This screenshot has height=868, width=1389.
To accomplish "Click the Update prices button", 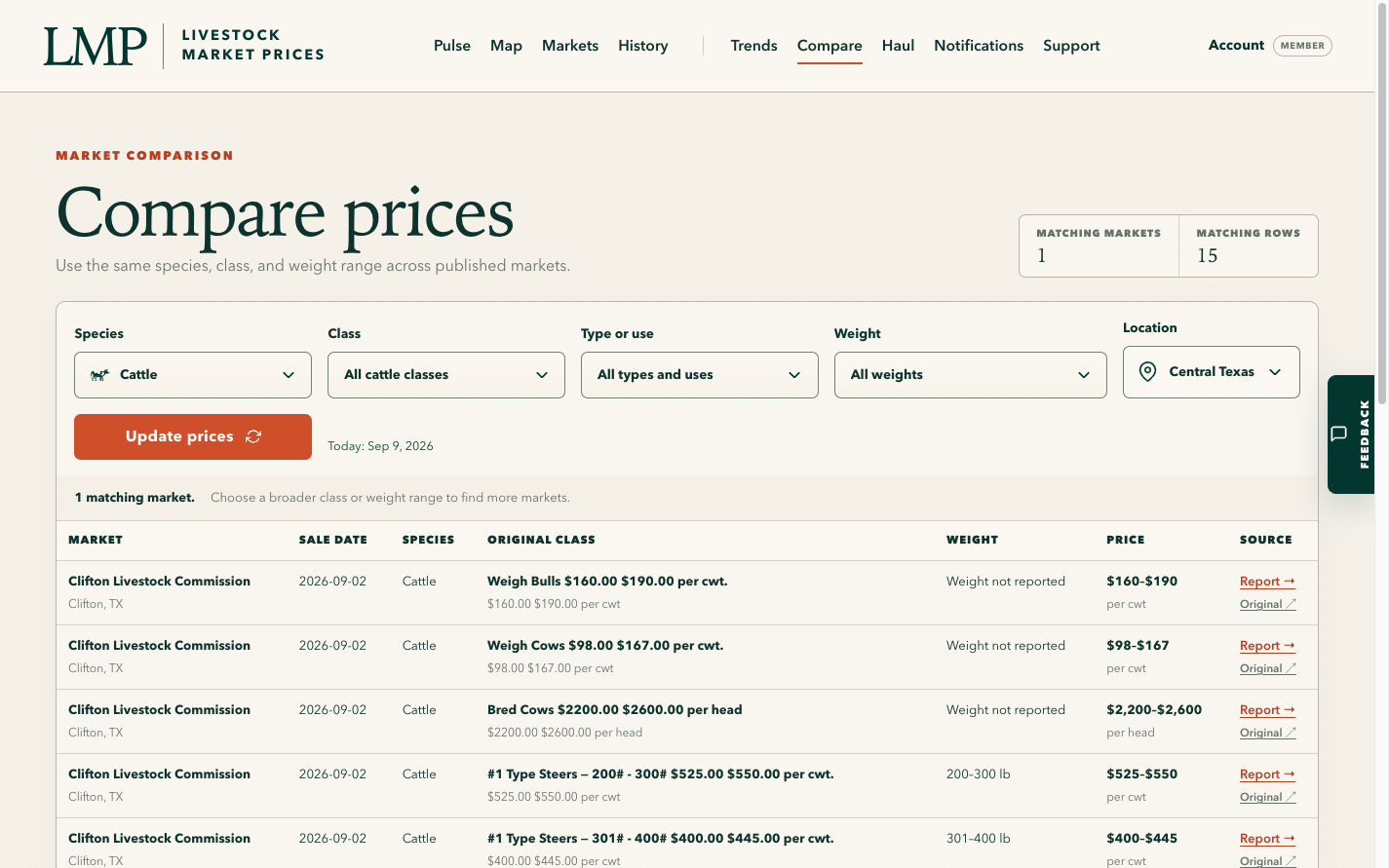I will (x=193, y=436).
